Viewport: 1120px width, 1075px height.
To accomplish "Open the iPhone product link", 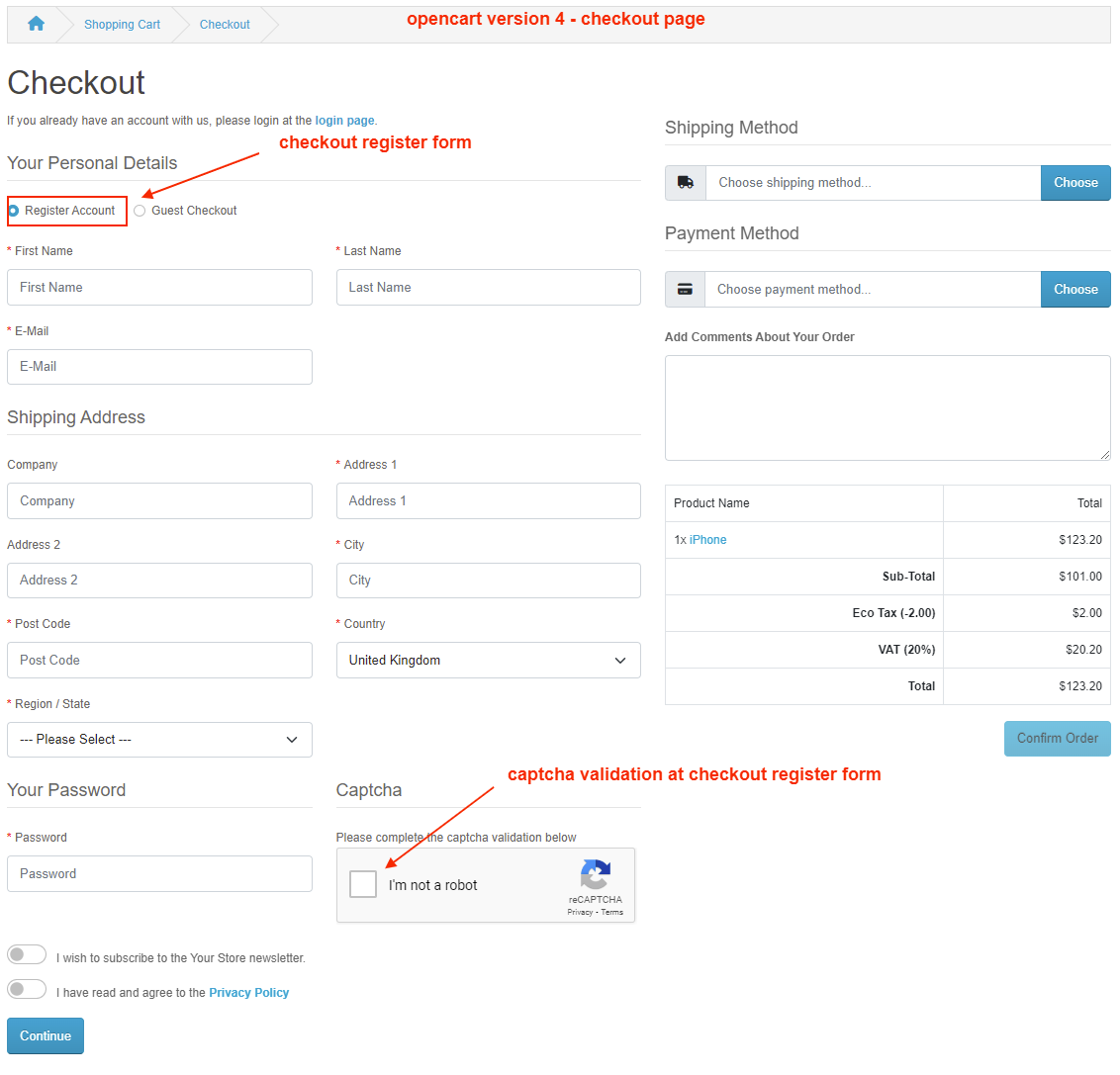I will 707,540.
